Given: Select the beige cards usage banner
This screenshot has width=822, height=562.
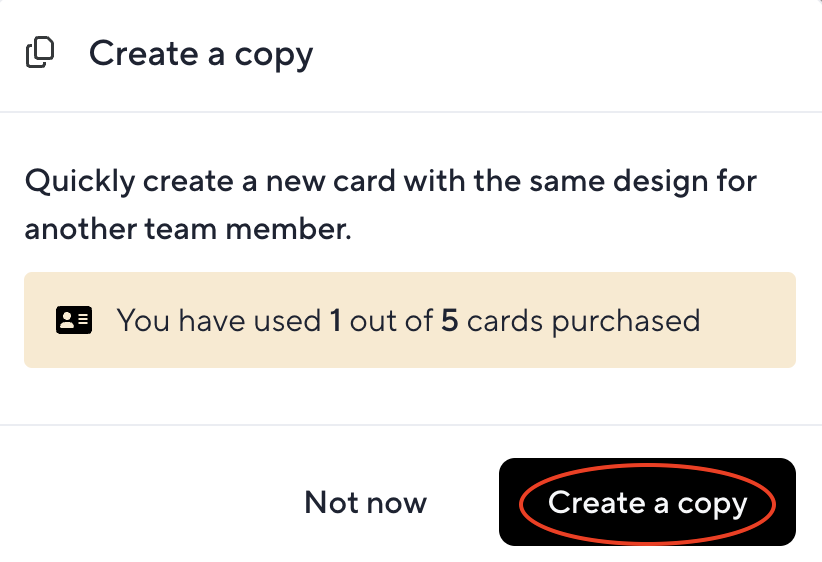Looking at the screenshot, I should coord(410,320).
